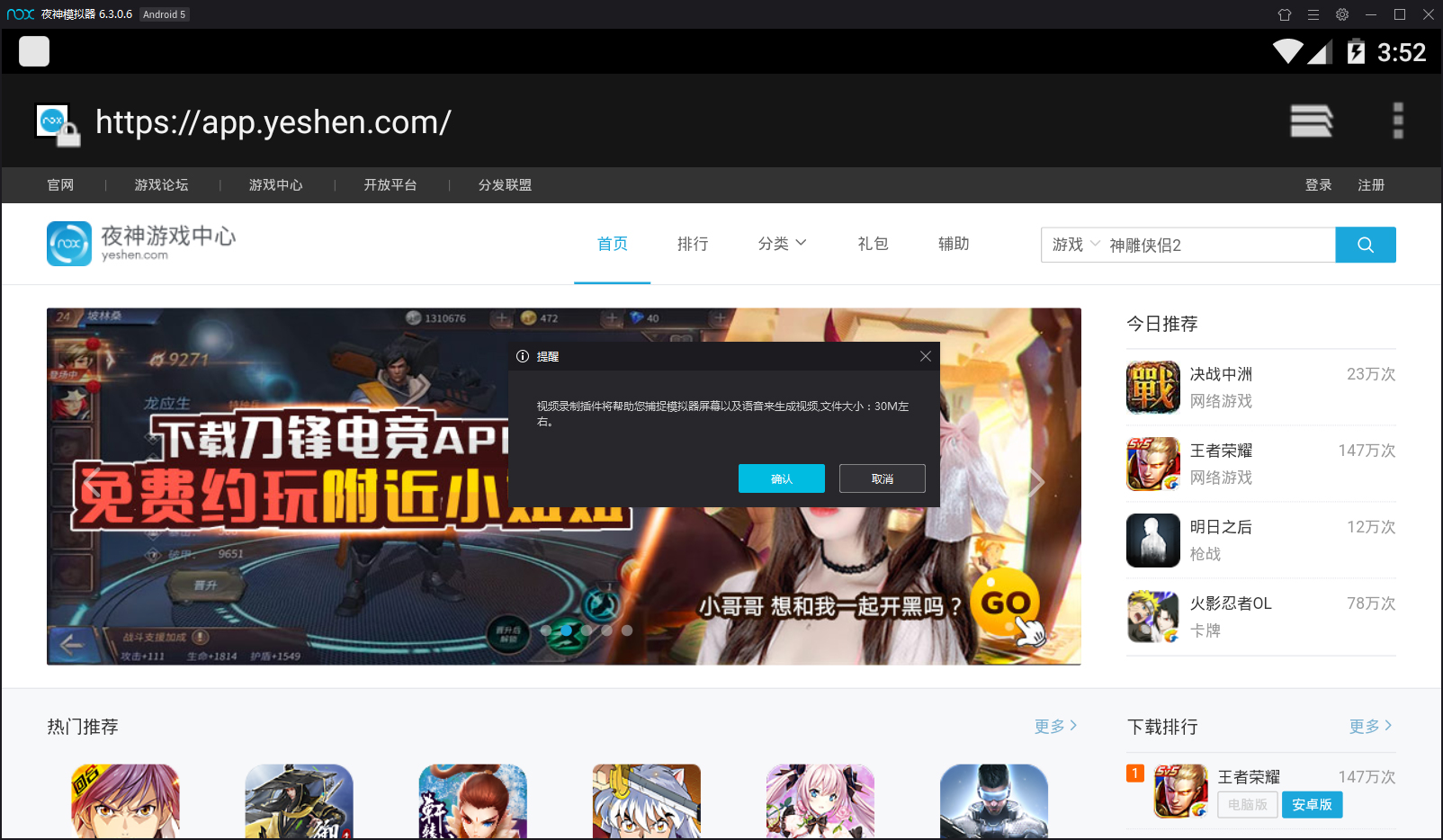This screenshot has width=1443, height=840.
Task: Click the GO button on banner
Action: tap(1006, 603)
